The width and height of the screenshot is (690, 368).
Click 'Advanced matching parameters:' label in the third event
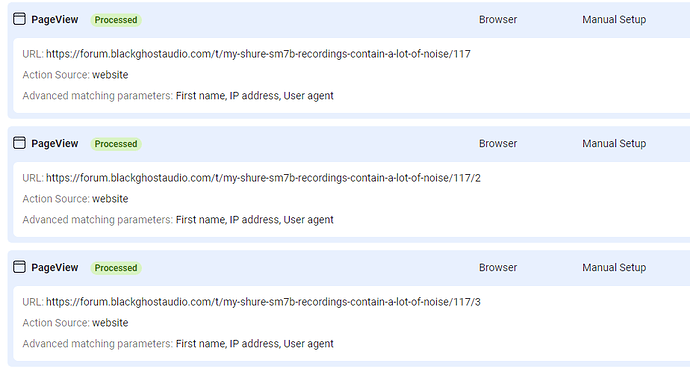[x=98, y=344]
